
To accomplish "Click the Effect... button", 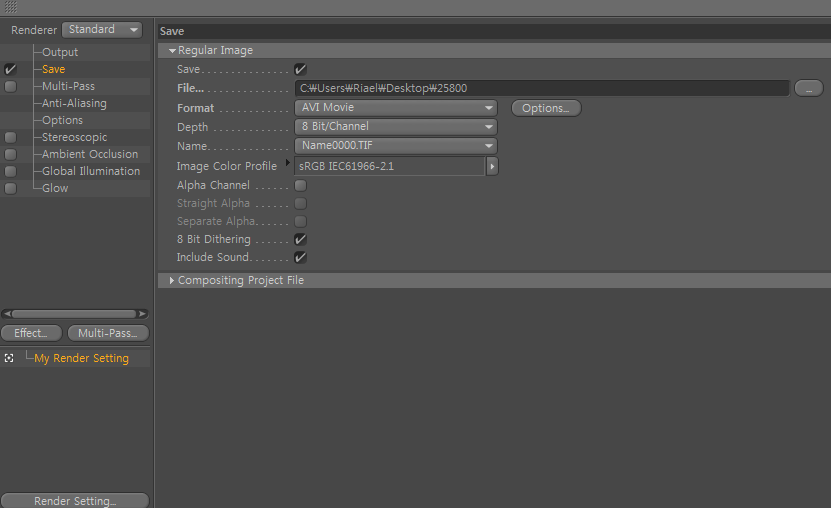I will (31, 333).
